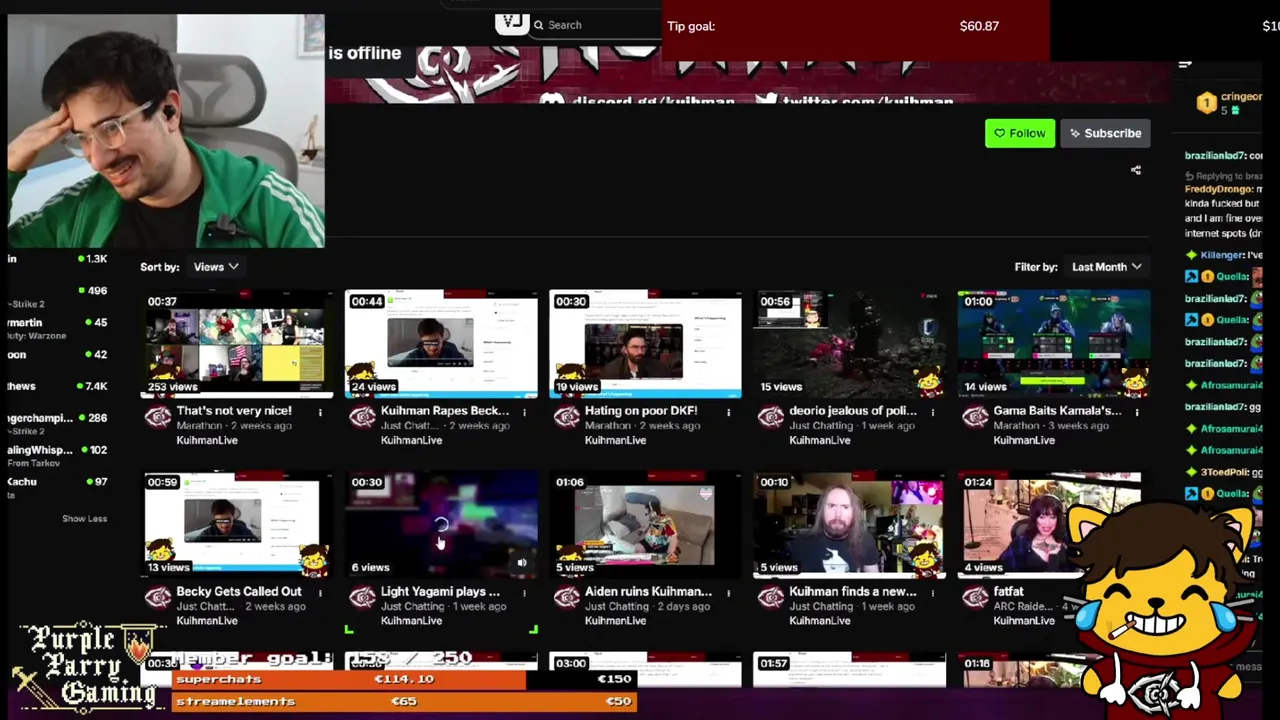Play the 6 views clip thumbnail

point(441,525)
